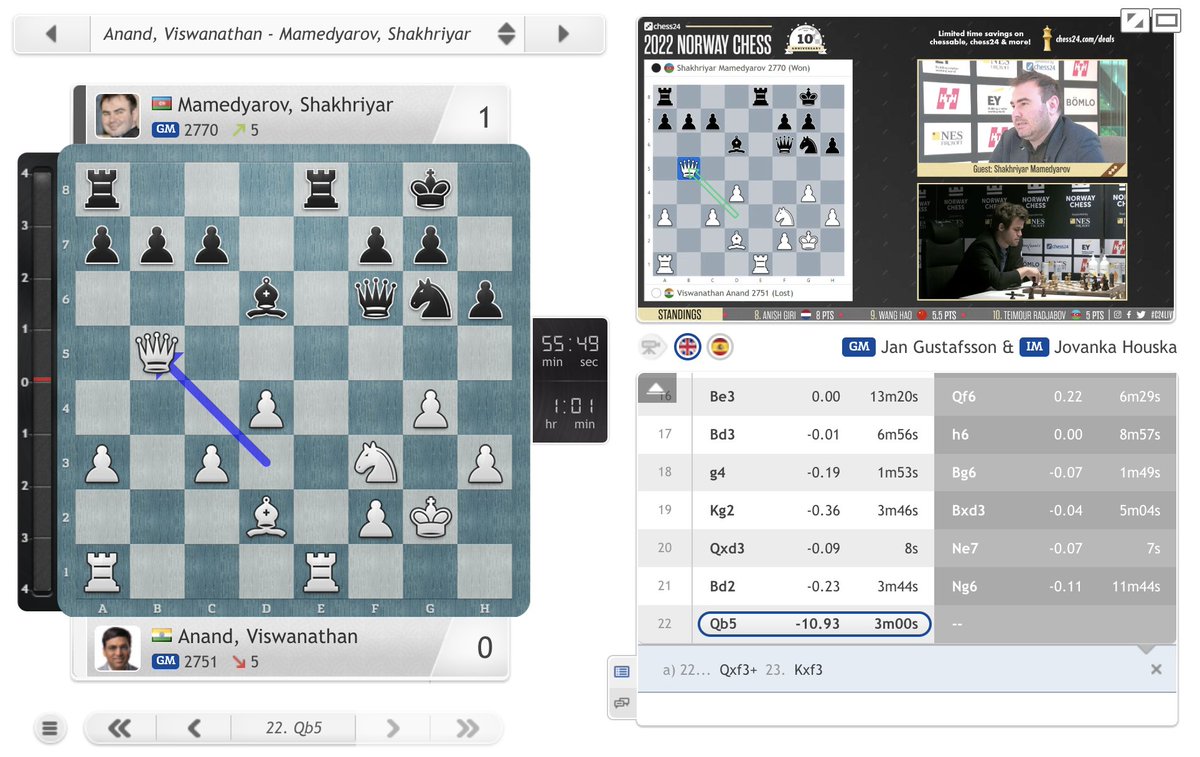Click variation move Qxf3+ in analysis line
Viewport: 1200px width, 757px height.
click(x=740, y=670)
